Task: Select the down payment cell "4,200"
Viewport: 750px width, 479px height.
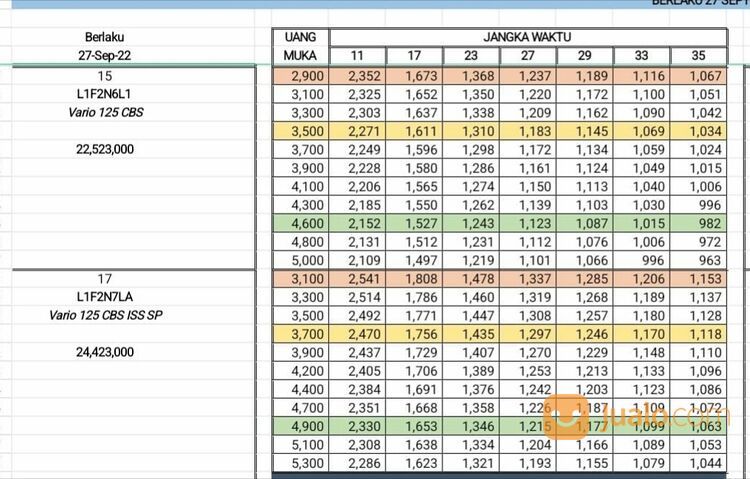Action: (x=301, y=371)
